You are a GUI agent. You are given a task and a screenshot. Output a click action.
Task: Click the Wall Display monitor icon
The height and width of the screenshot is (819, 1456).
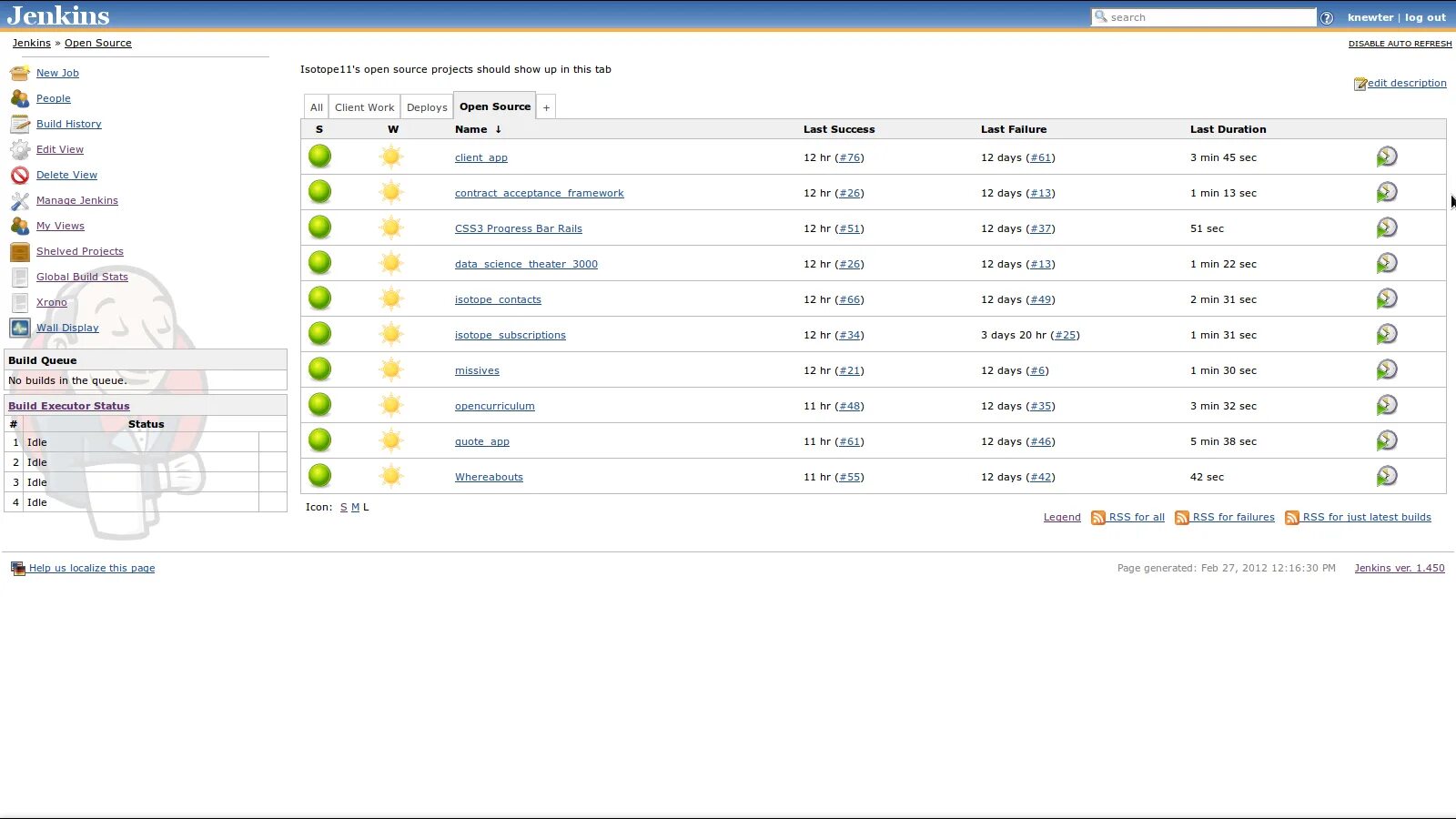tap(20, 328)
